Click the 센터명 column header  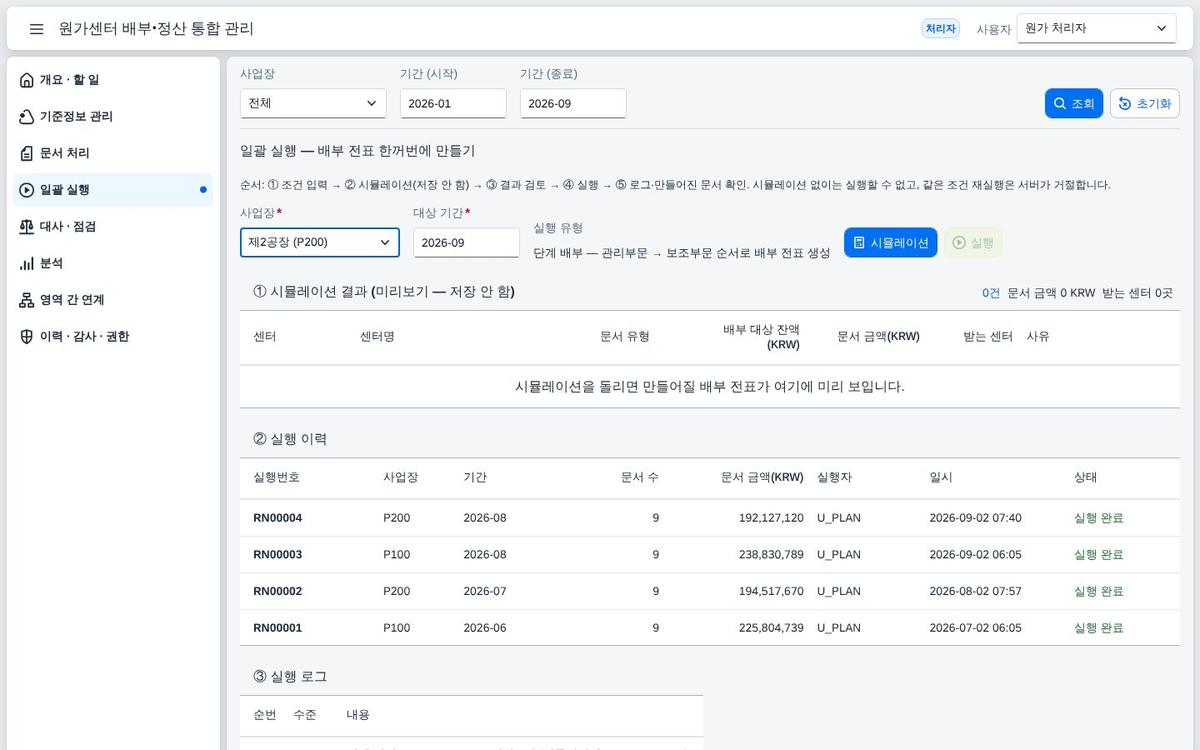point(377,337)
